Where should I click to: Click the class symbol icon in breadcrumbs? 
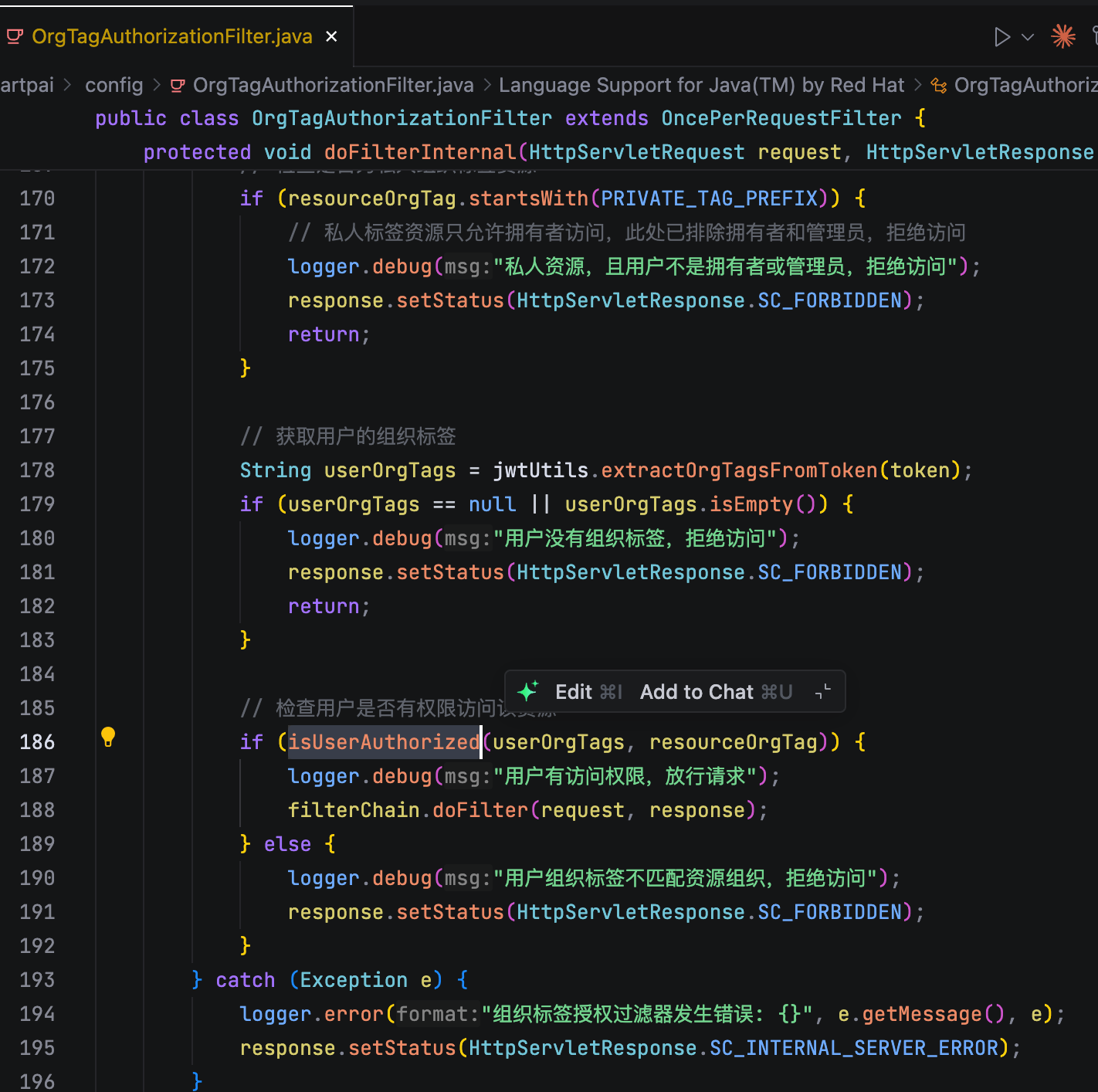tap(939, 86)
